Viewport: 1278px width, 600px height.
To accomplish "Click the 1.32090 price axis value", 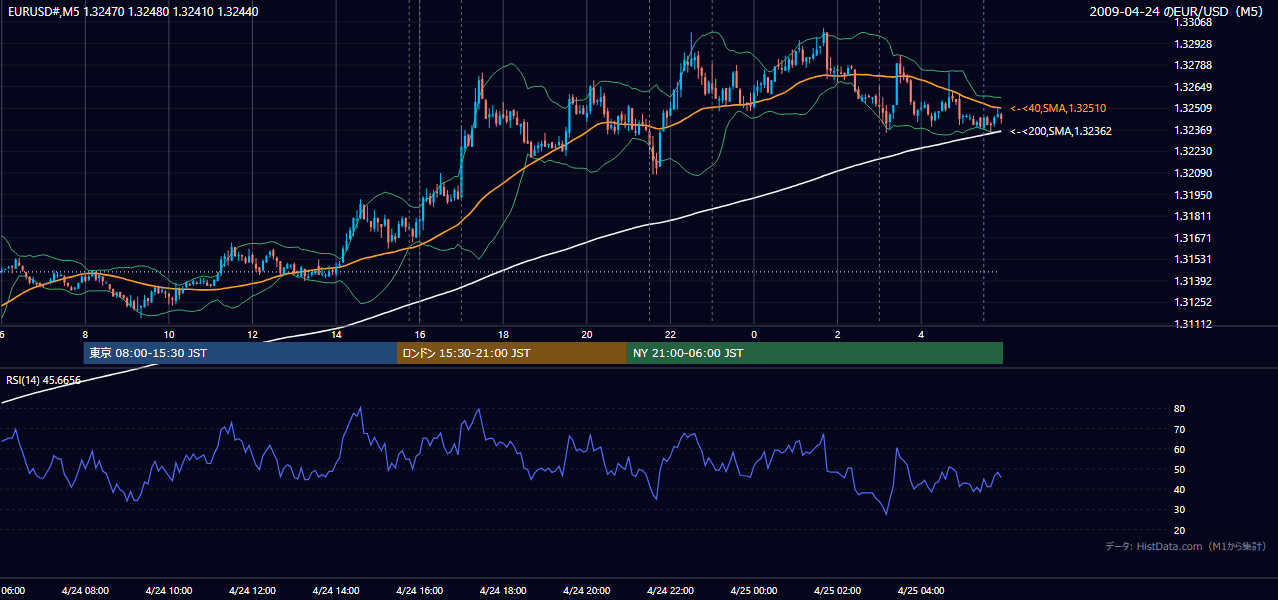I will [1193, 173].
